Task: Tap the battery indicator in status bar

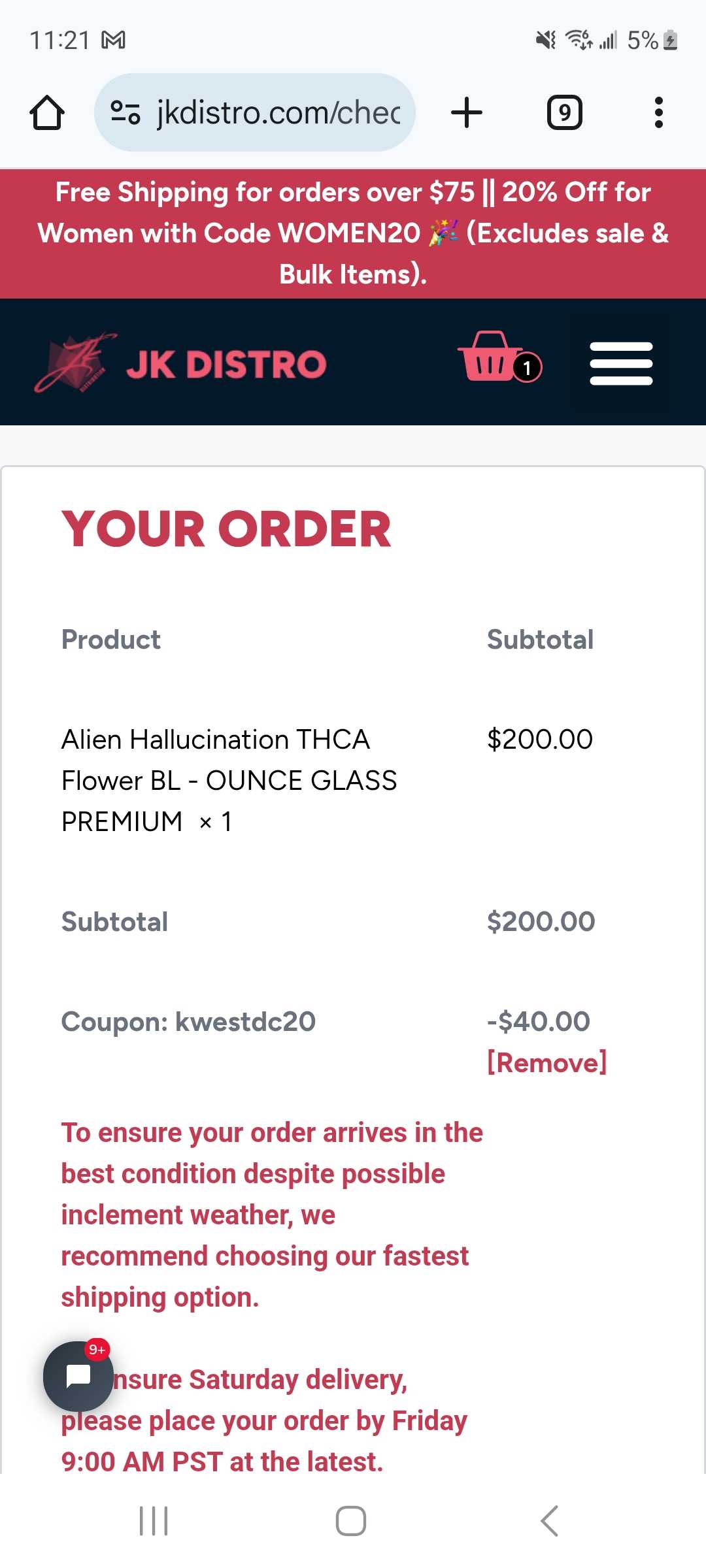Action: [671, 41]
